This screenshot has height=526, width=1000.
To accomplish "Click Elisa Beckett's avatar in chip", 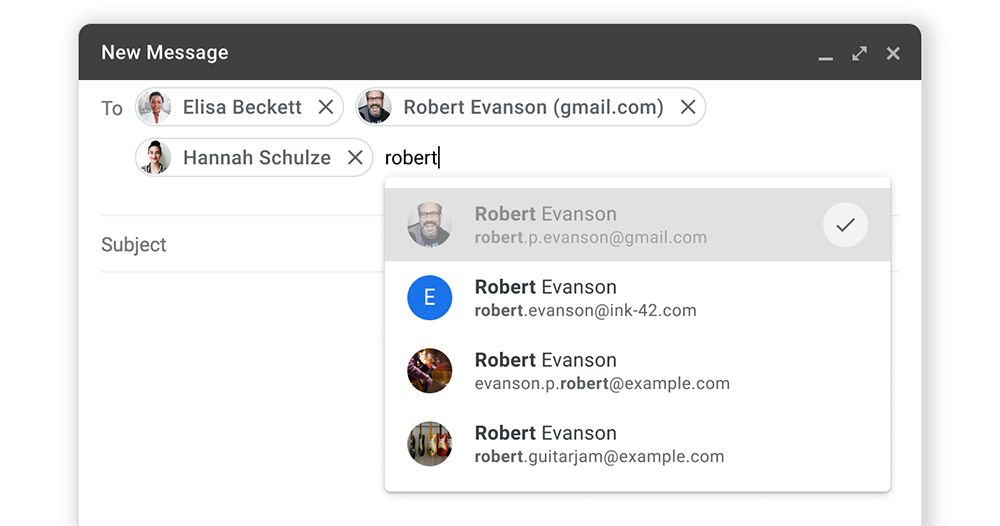I will point(154,107).
